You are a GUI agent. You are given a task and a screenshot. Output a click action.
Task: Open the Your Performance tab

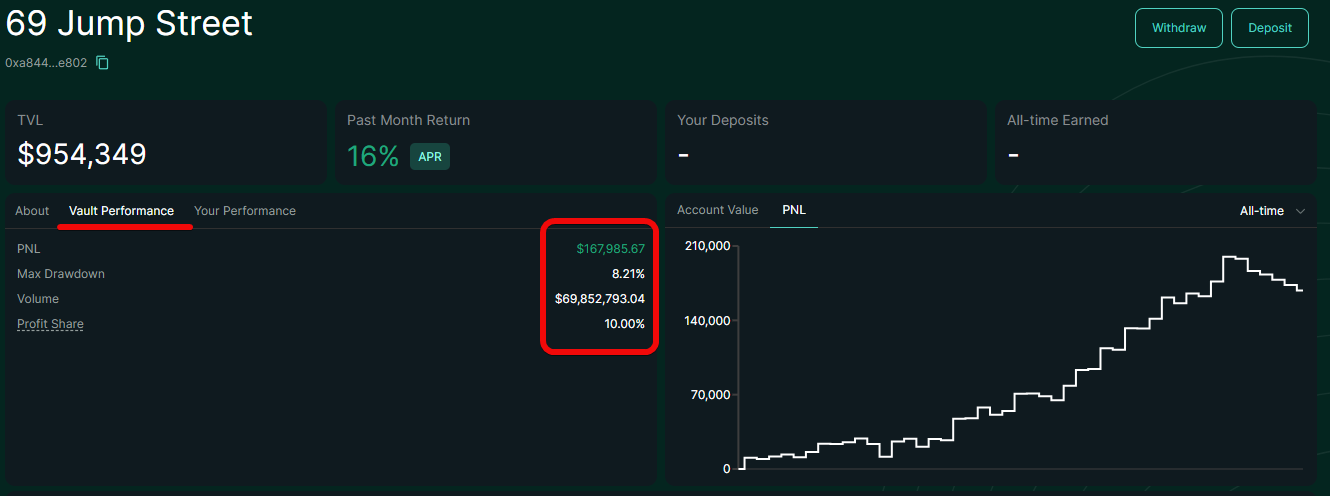coord(245,211)
